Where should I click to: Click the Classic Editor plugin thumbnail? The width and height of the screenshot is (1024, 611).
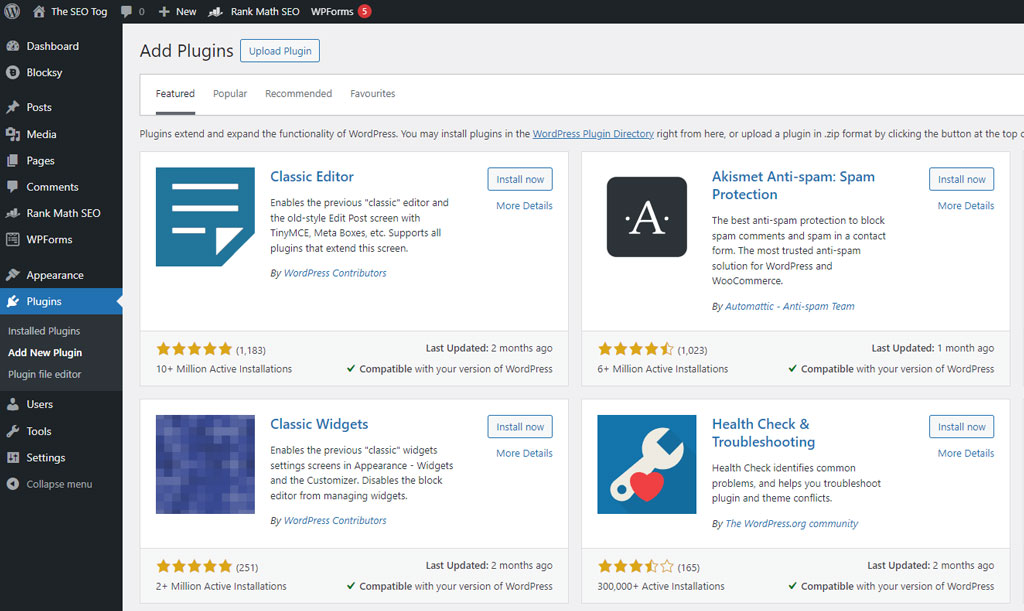pos(205,217)
